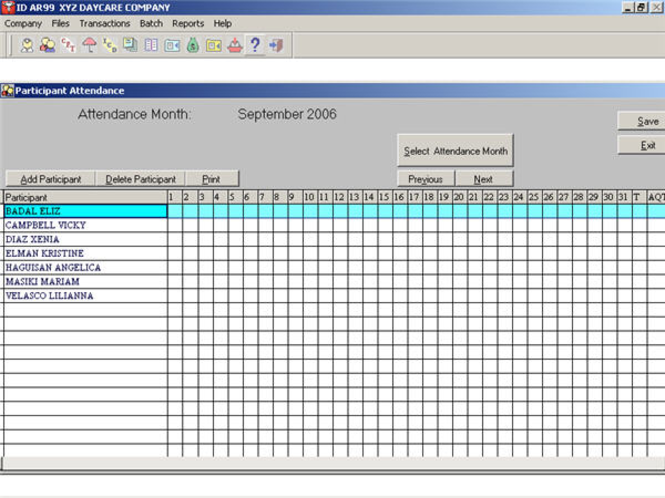The width and height of the screenshot is (665, 498).
Task: Open the Reports menu
Action: click(188, 23)
